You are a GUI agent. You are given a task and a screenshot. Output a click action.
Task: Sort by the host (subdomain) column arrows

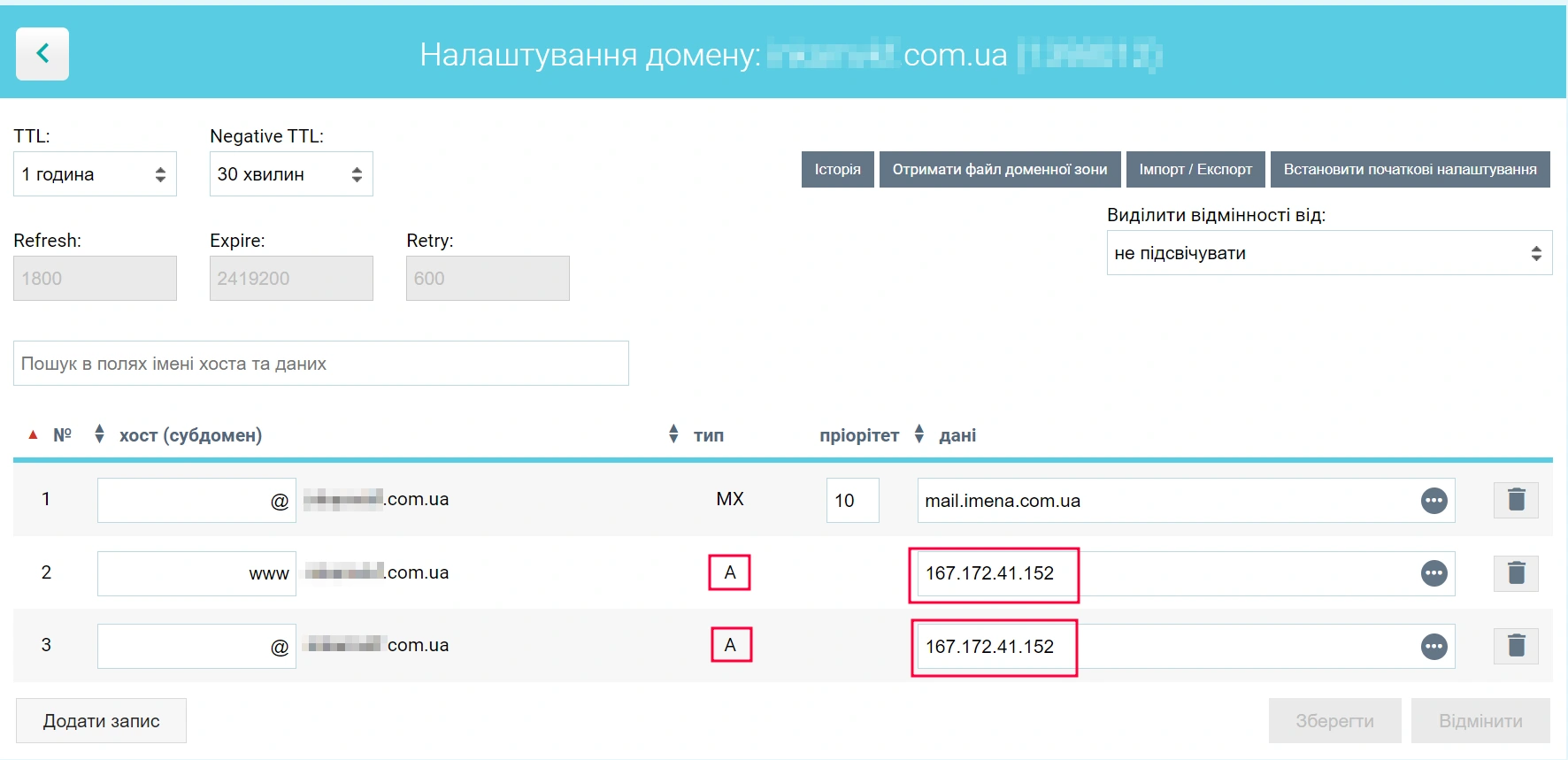(99, 434)
